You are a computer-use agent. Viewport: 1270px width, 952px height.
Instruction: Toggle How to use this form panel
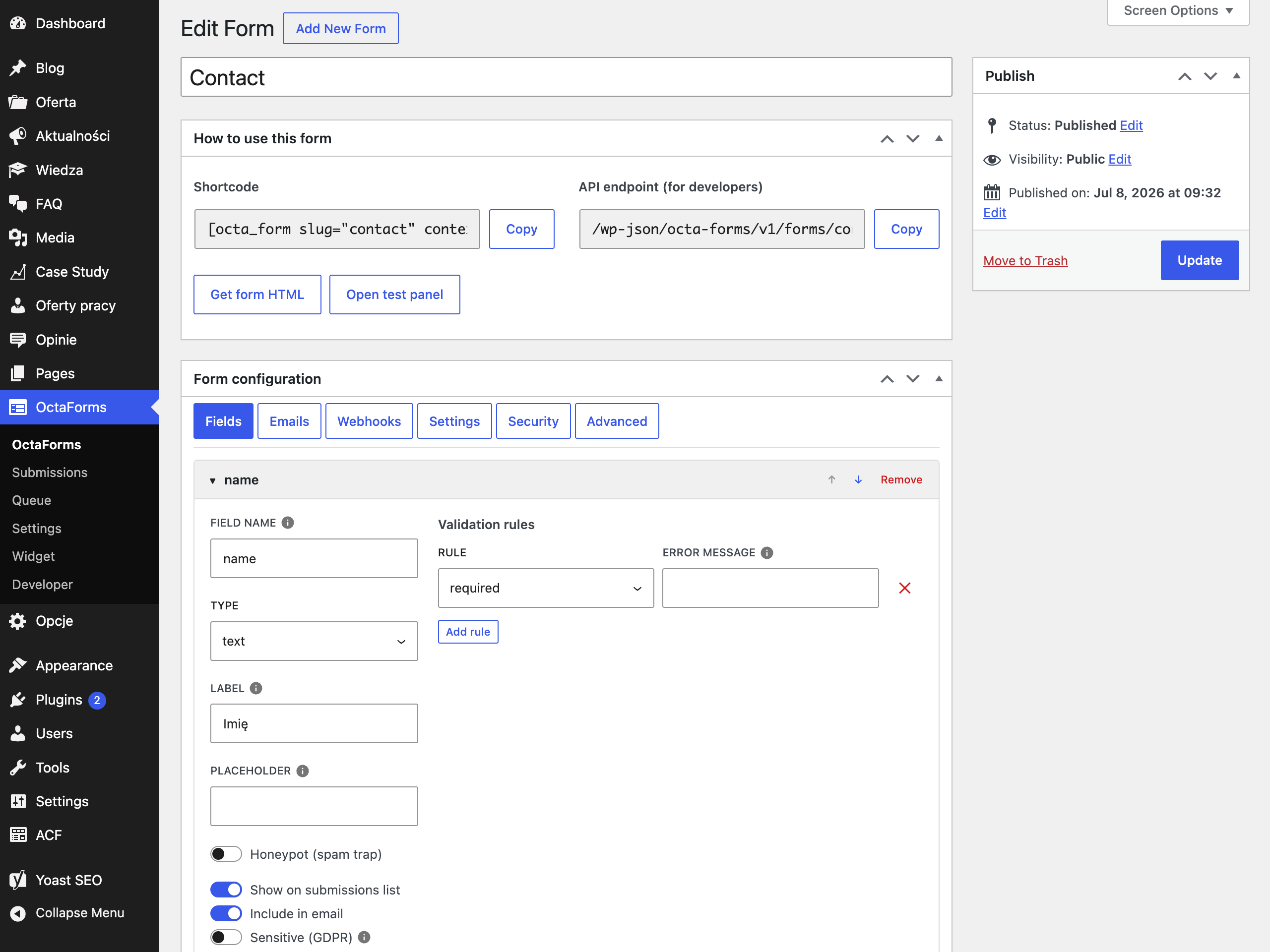939,138
